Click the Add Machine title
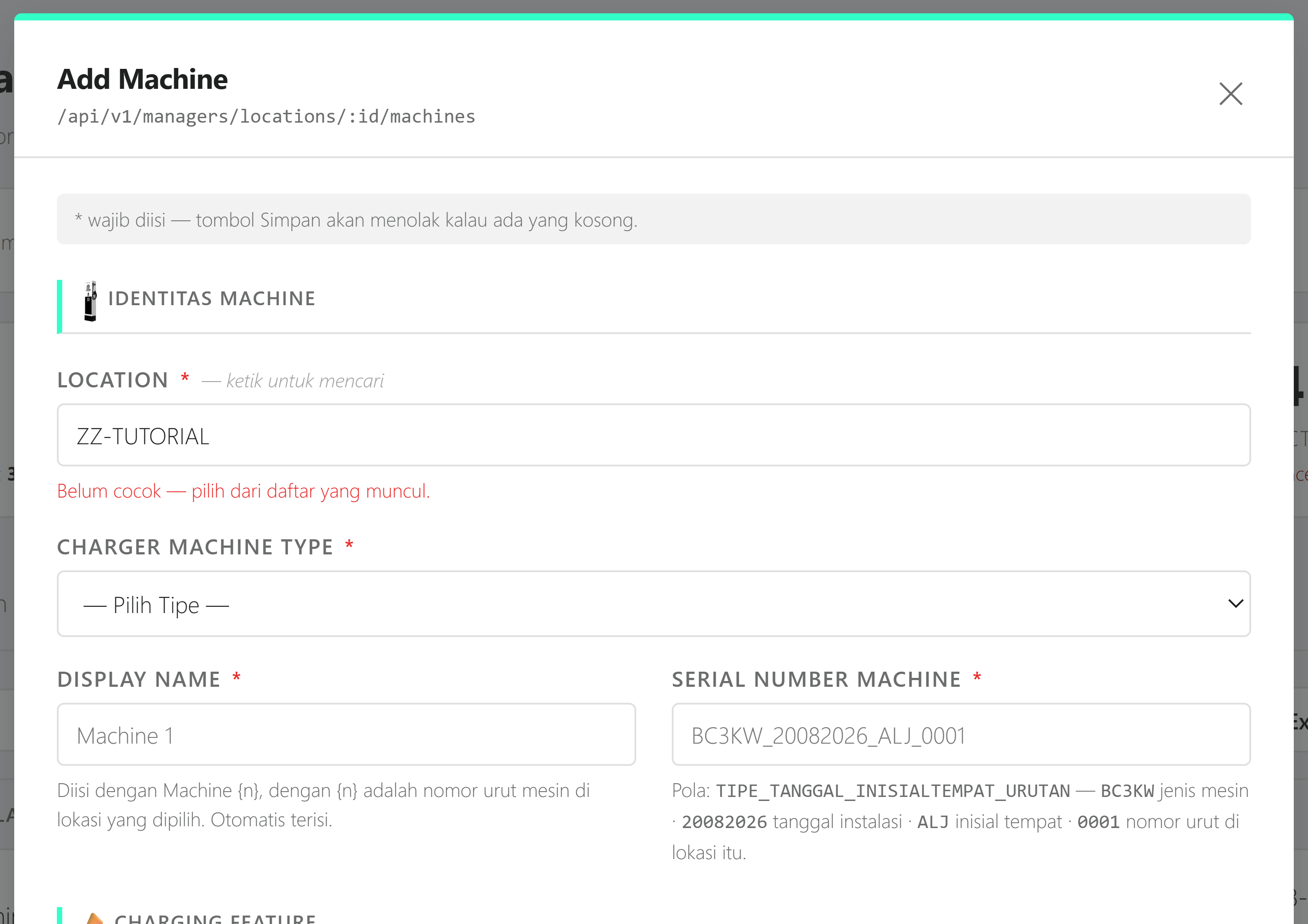 [x=143, y=79]
